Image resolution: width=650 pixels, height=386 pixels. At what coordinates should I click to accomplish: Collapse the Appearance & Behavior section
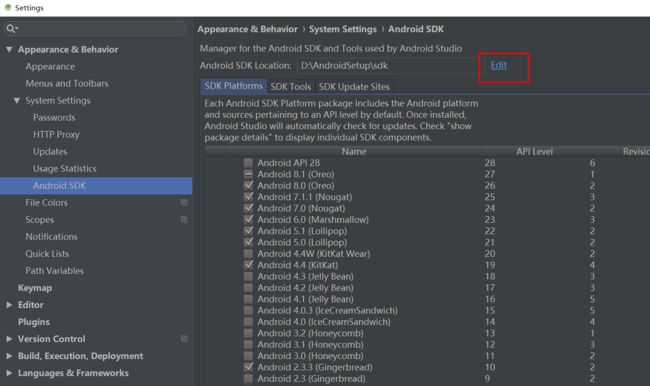[9, 49]
